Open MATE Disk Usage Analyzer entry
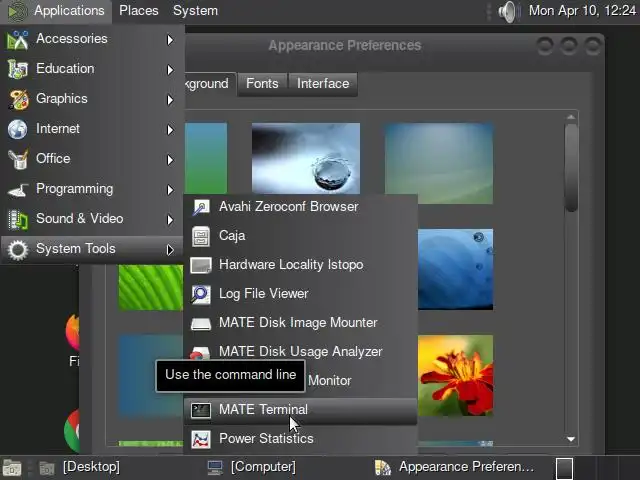The width and height of the screenshot is (640, 480). 300,351
